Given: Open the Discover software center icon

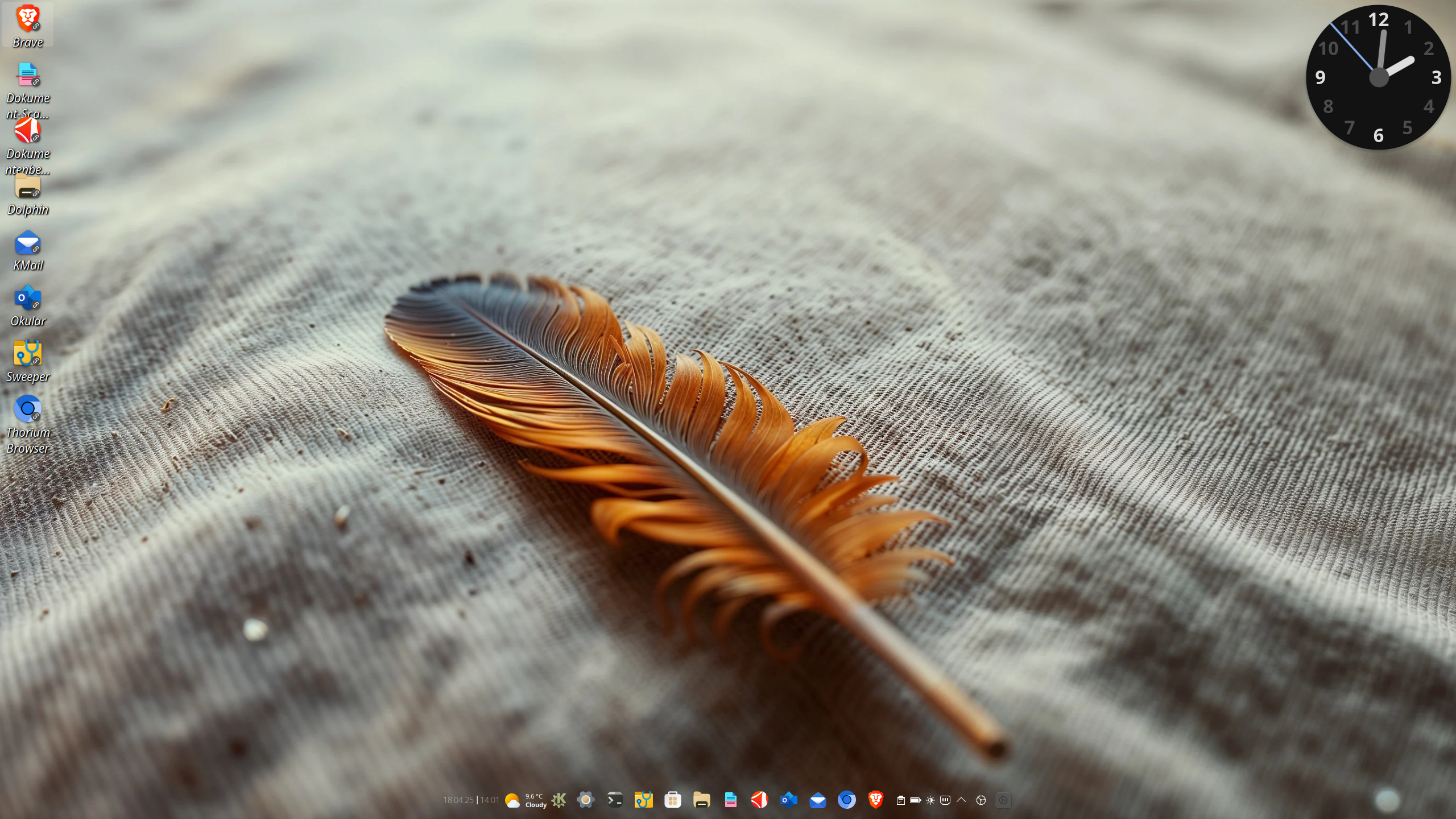Looking at the screenshot, I should (x=672, y=800).
